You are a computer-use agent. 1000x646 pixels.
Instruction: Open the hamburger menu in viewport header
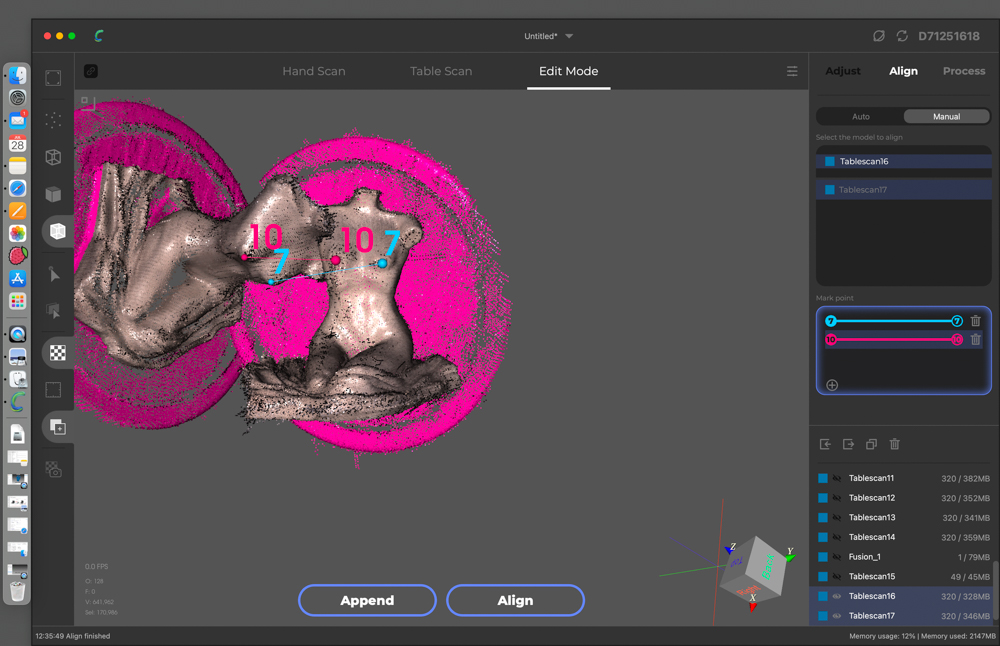[x=792, y=71]
